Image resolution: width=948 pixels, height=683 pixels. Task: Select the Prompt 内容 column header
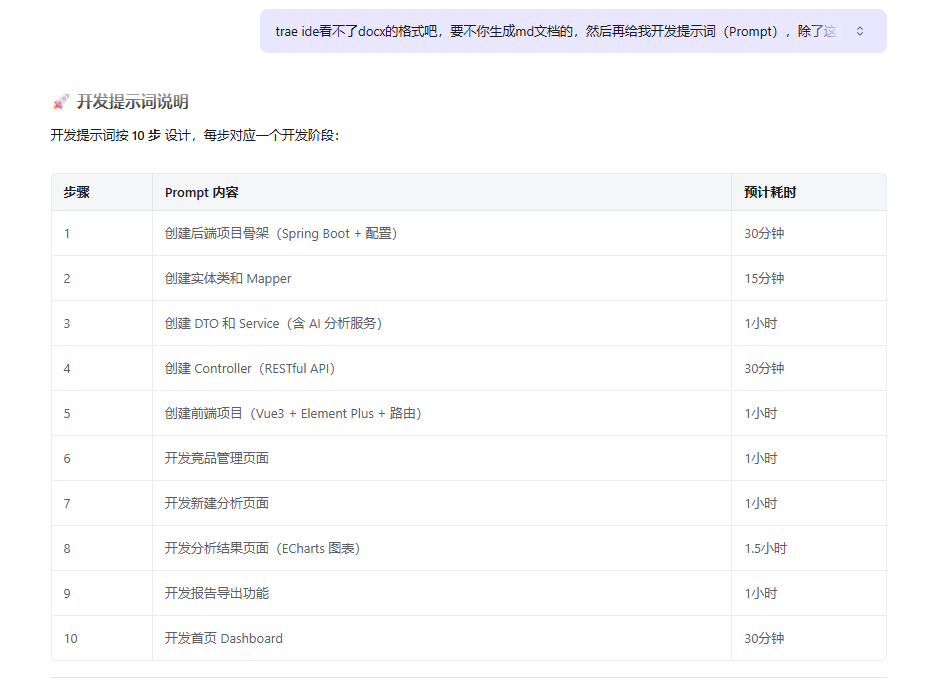point(201,192)
